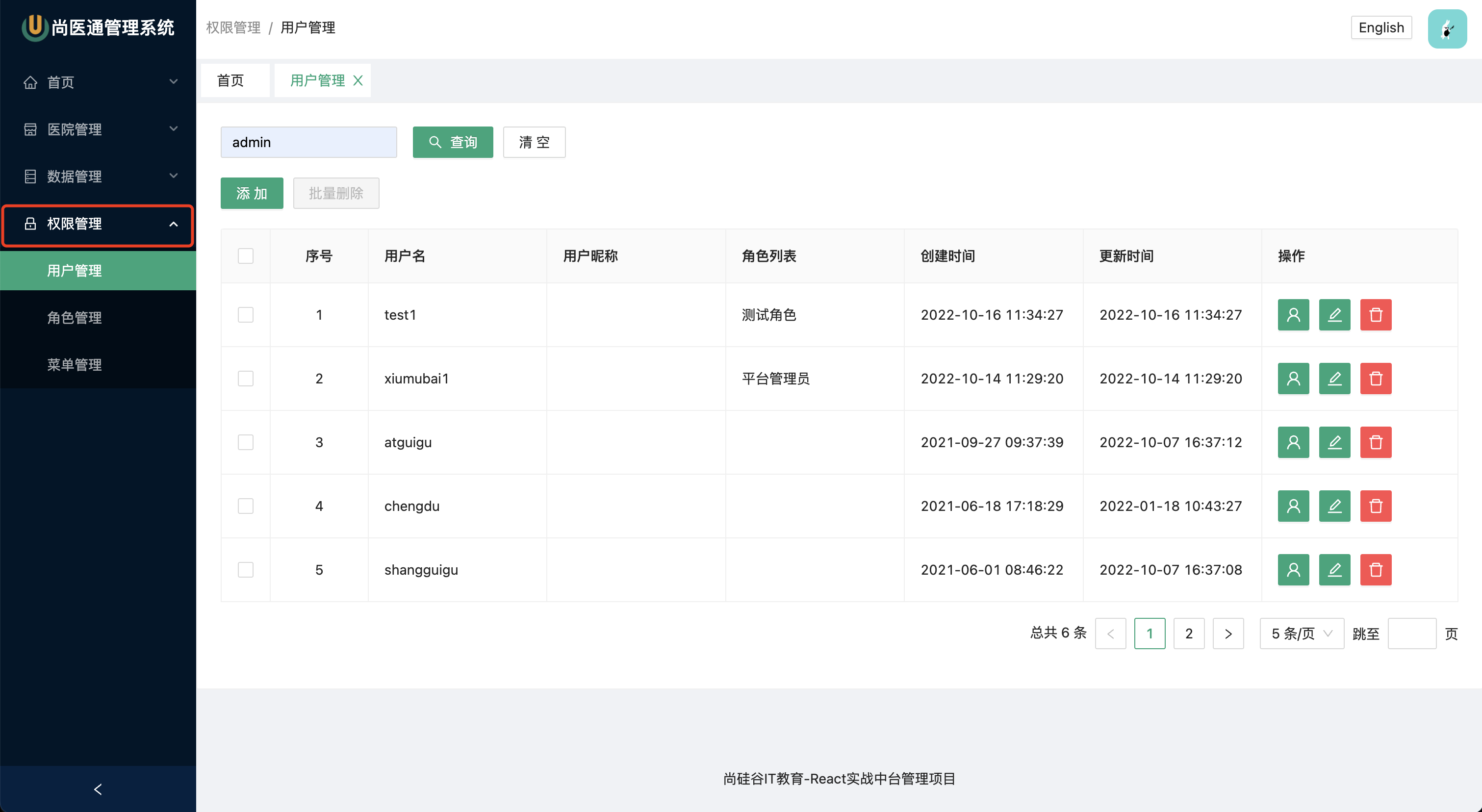The width and height of the screenshot is (1482, 812).
Task: Switch language with English button
Action: [x=1381, y=27]
